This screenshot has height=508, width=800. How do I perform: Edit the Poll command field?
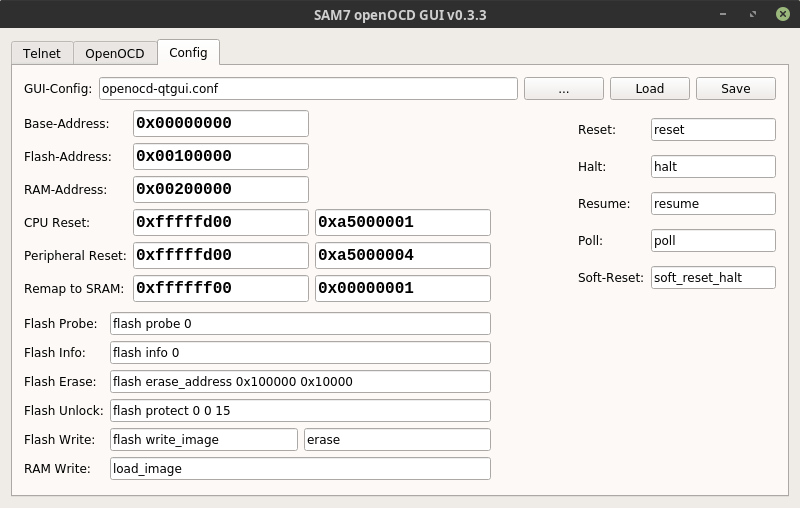coord(713,241)
